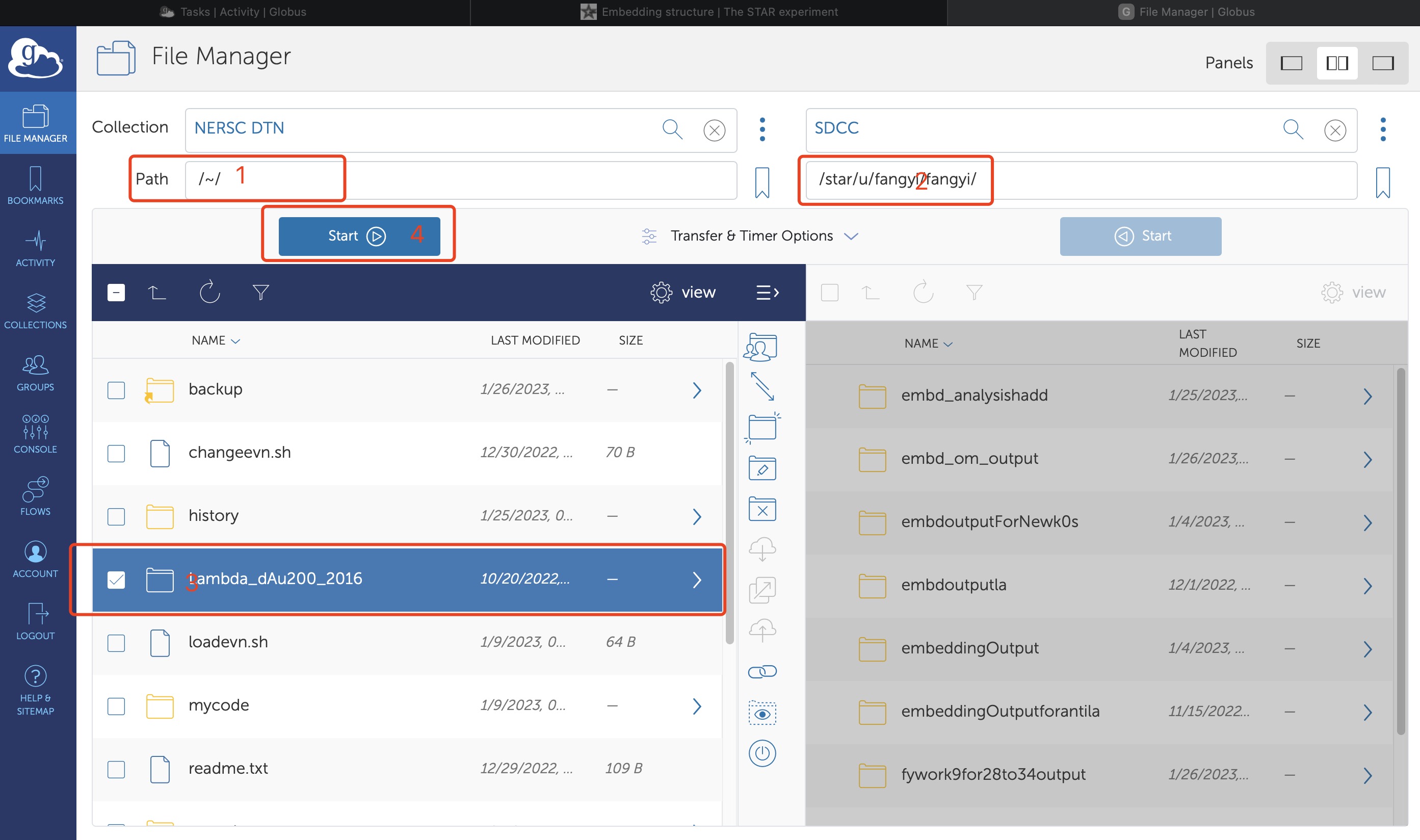Screen dimensions: 1420x840
Task: Switch to Tasks Activity browser tab
Action: 234,12
